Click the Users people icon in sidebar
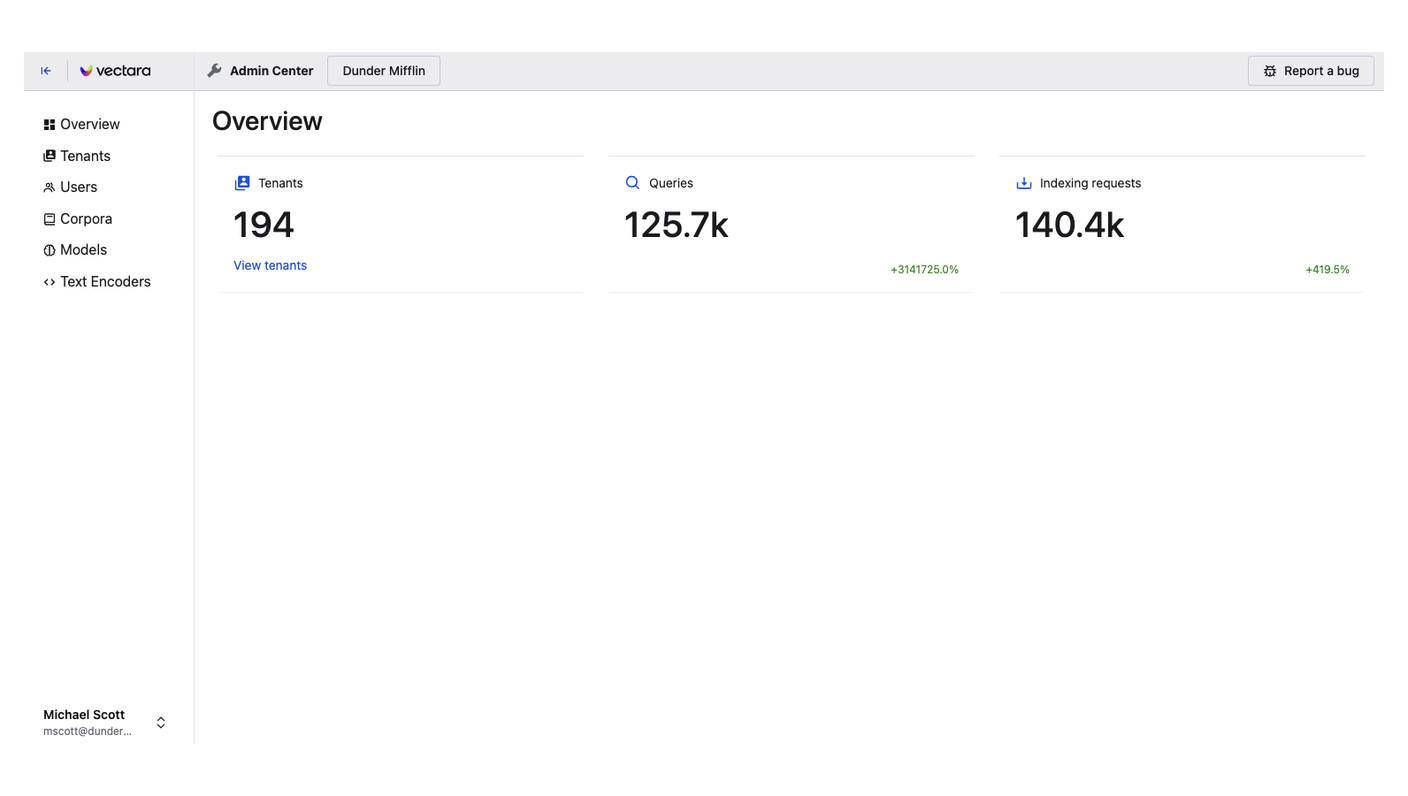This screenshot has height=796, width=1408. click(49, 187)
